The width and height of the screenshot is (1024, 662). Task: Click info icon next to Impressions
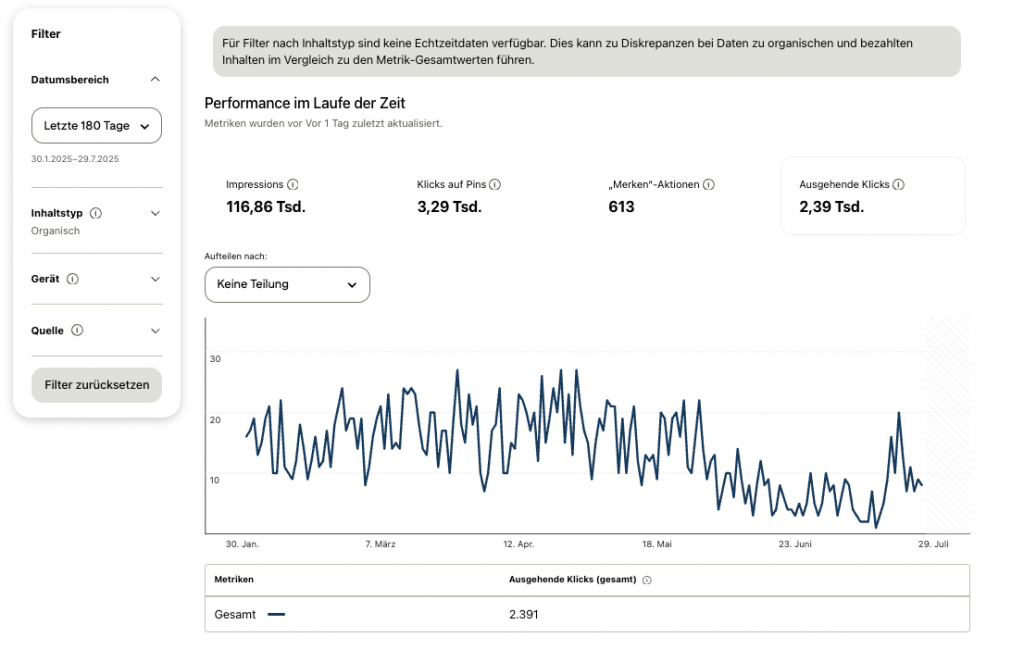[x=293, y=185]
